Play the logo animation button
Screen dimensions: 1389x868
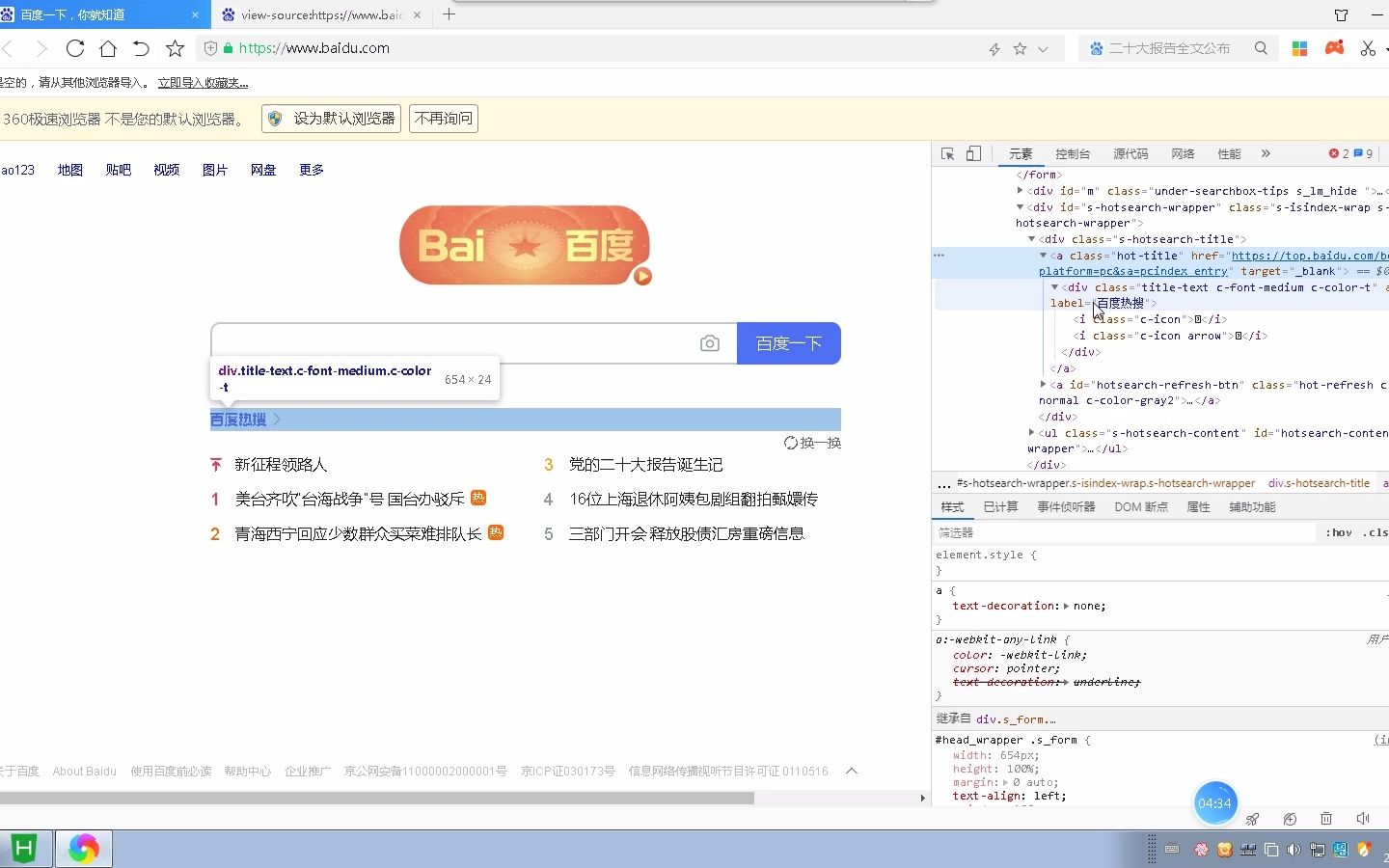(642, 277)
